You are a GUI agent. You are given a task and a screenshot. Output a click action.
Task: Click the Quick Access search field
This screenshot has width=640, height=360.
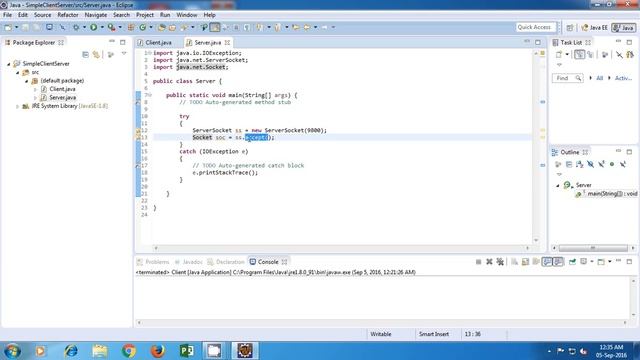(x=536, y=27)
